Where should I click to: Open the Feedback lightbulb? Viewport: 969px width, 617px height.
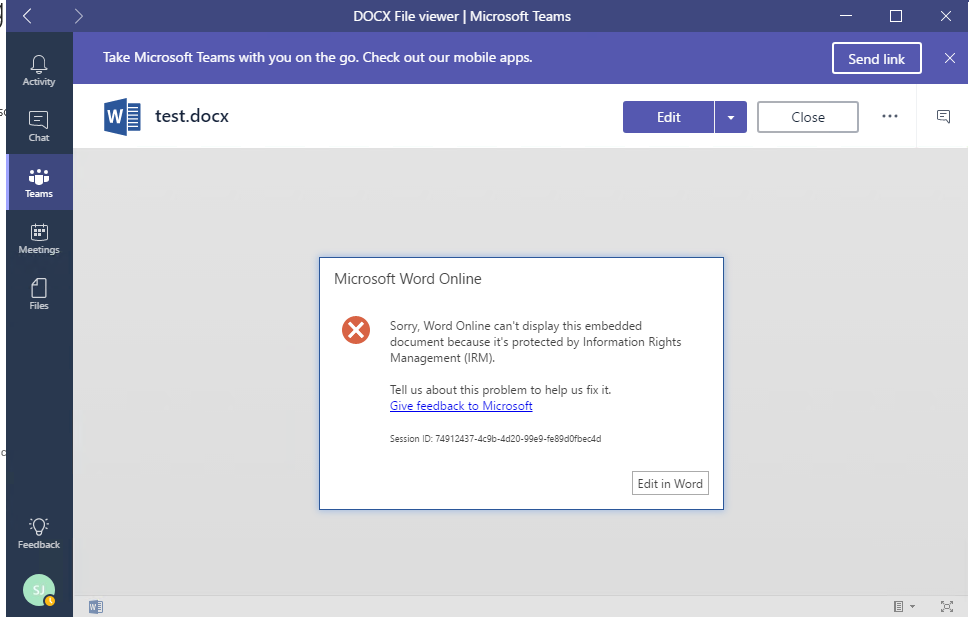click(39, 533)
